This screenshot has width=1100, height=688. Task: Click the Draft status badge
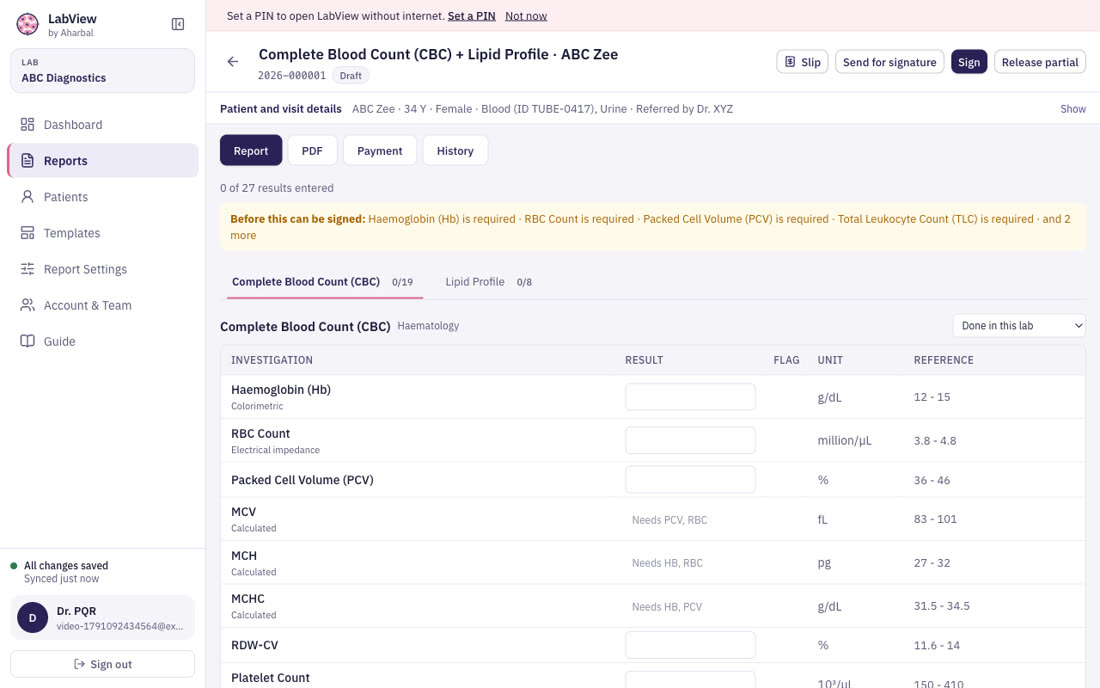351,75
